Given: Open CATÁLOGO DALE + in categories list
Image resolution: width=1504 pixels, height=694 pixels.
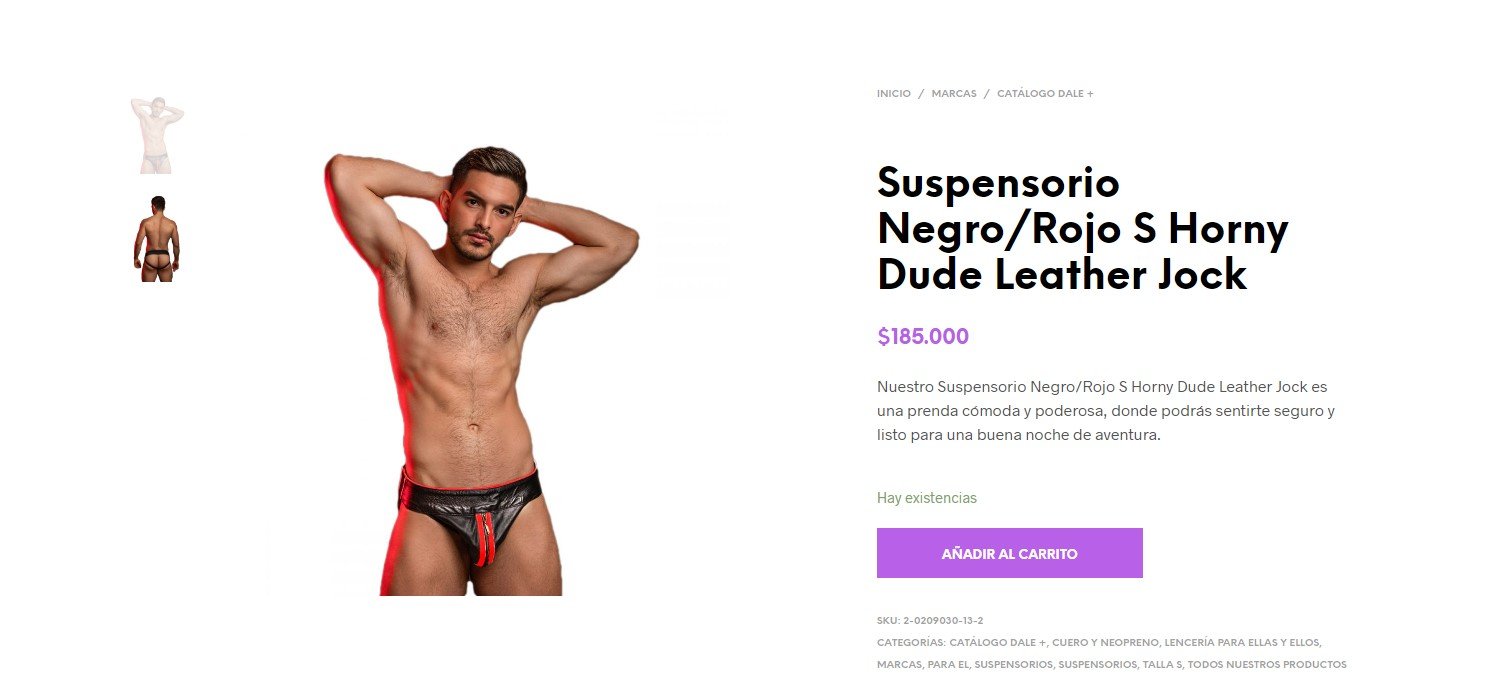Looking at the screenshot, I should 997,643.
